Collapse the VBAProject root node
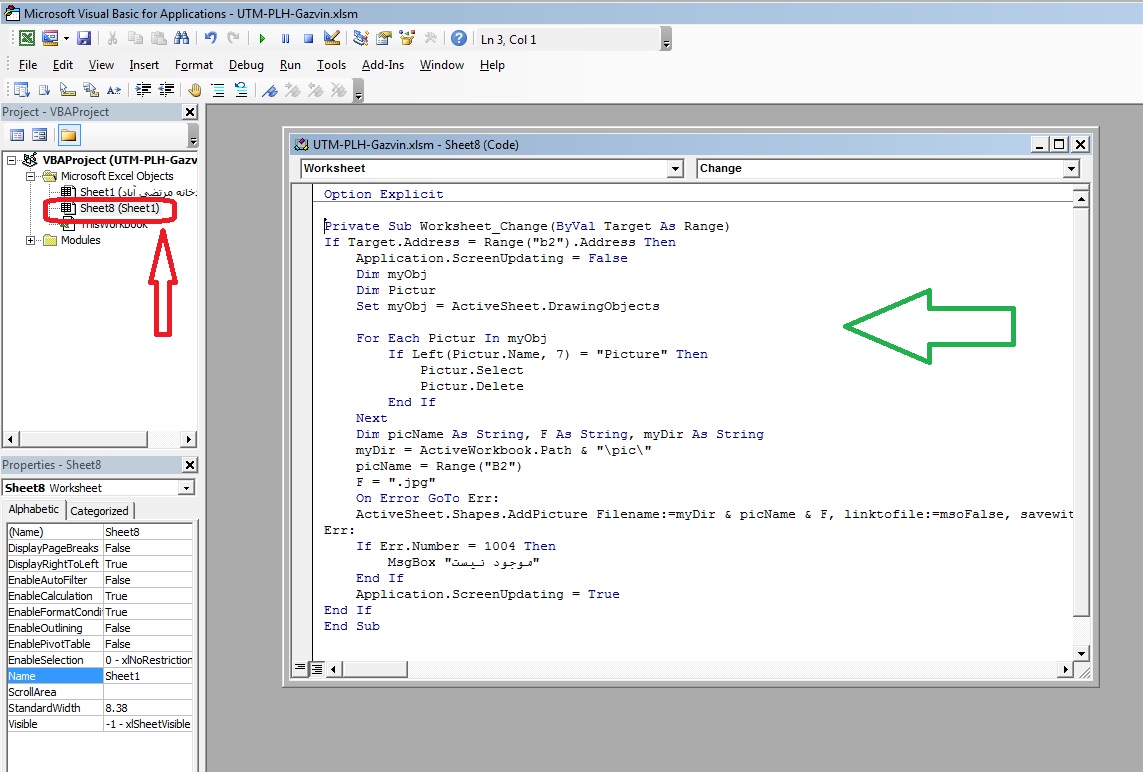 tap(12, 160)
